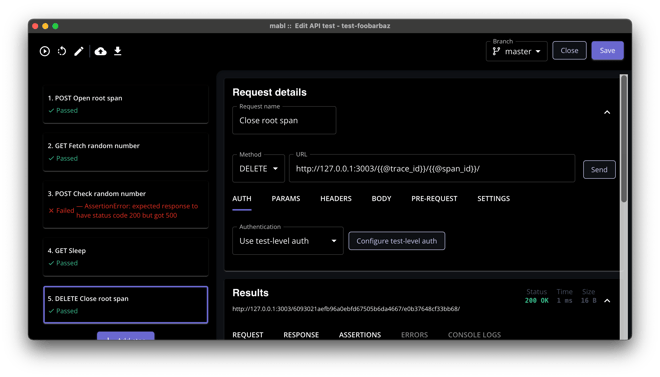Open the Method DELETE dropdown
660x377 pixels.
pos(258,169)
